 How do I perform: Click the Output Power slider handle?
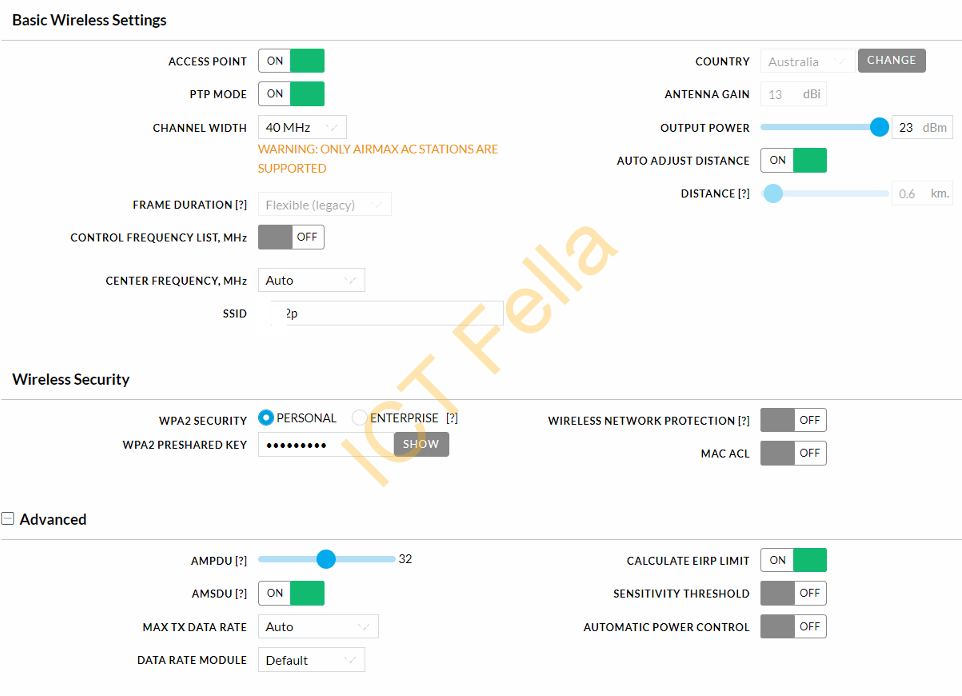coord(879,127)
